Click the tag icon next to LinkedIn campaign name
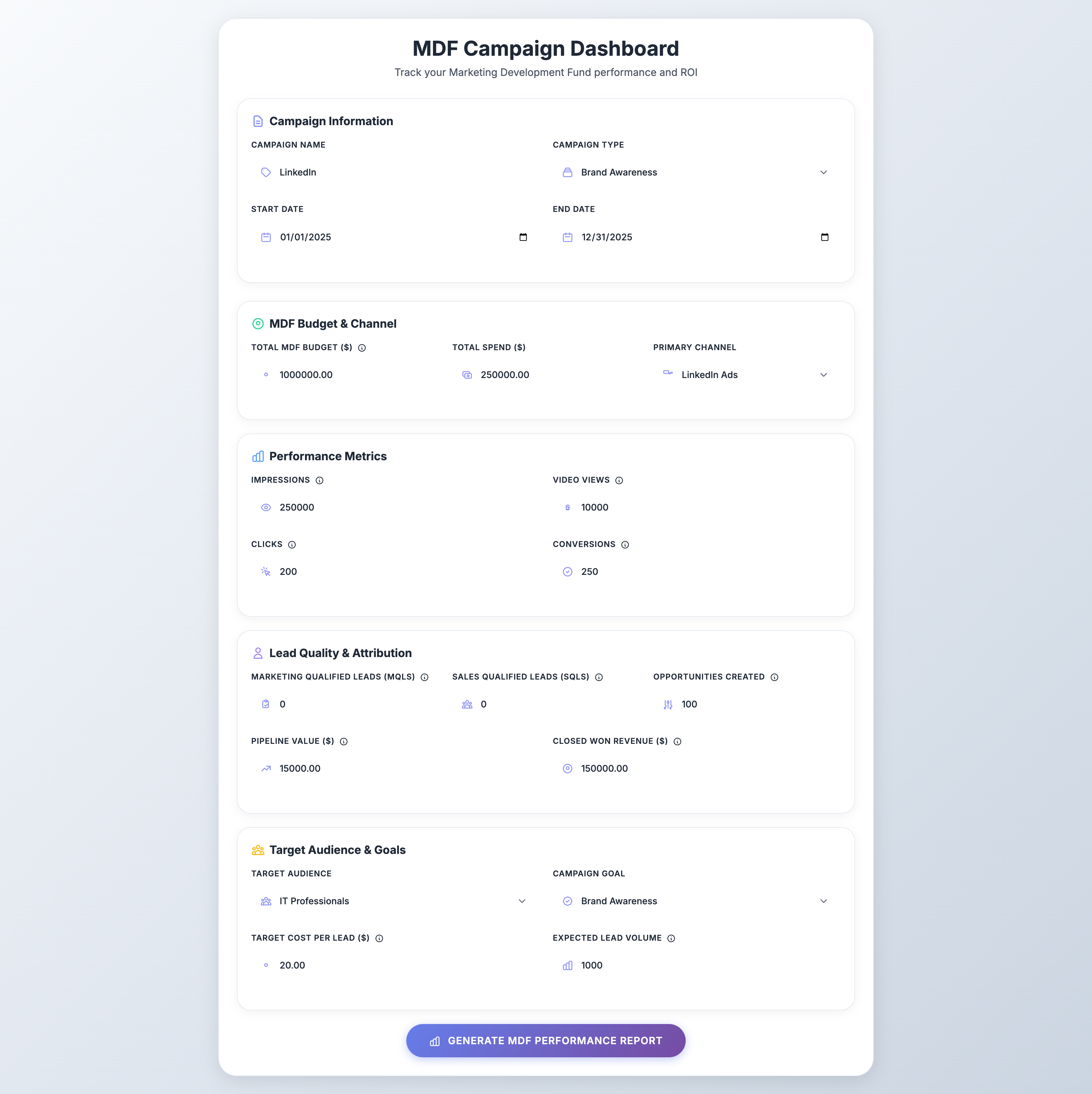This screenshot has height=1094, width=1092. click(266, 172)
